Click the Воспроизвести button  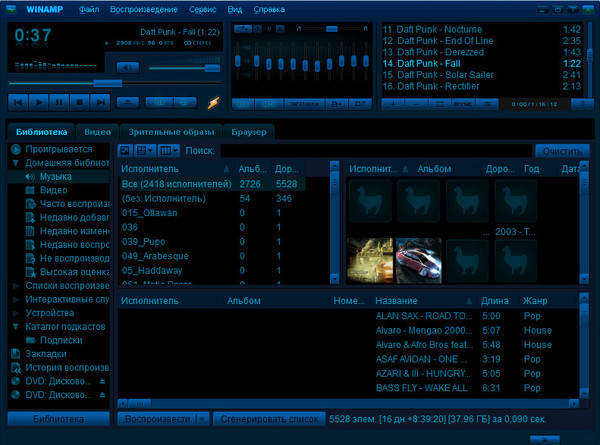coord(157,419)
